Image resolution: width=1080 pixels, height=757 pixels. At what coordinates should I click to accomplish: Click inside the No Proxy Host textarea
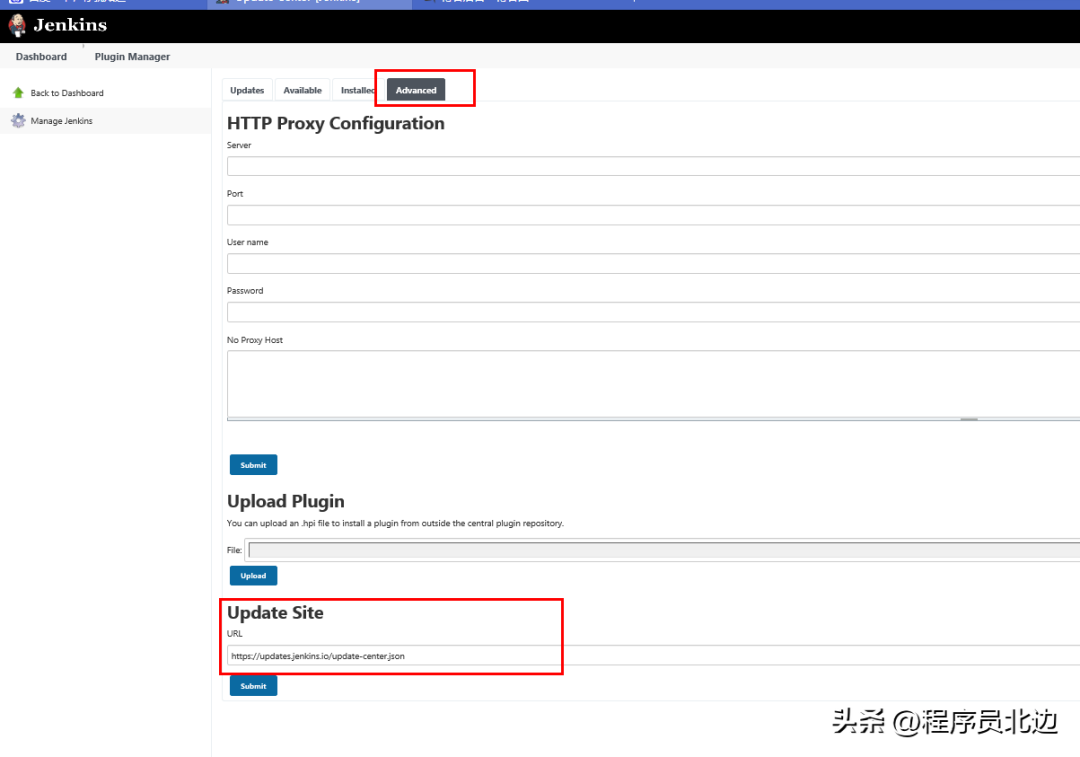point(653,384)
